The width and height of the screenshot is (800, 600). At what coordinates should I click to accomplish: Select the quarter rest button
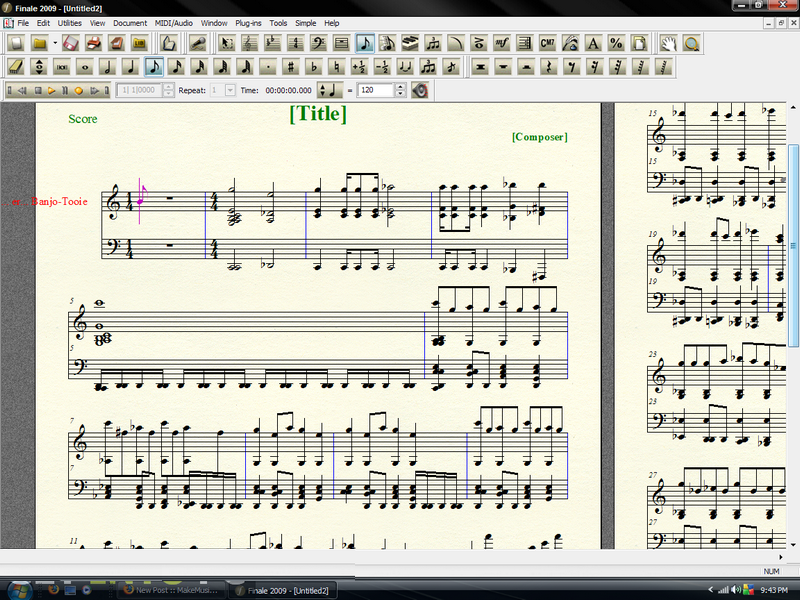pyautogui.click(x=549, y=67)
